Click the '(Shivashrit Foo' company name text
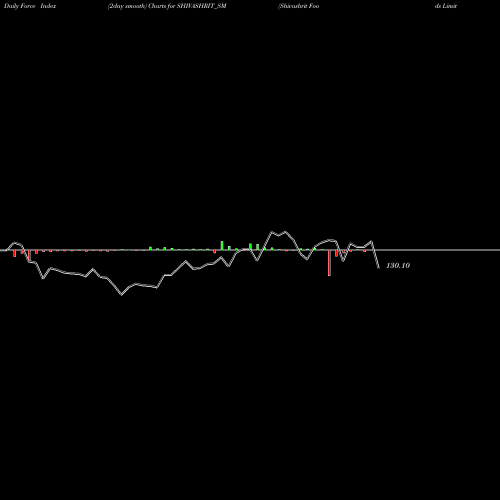Image resolution: width=500 pixels, height=500 pixels. coord(299,6)
